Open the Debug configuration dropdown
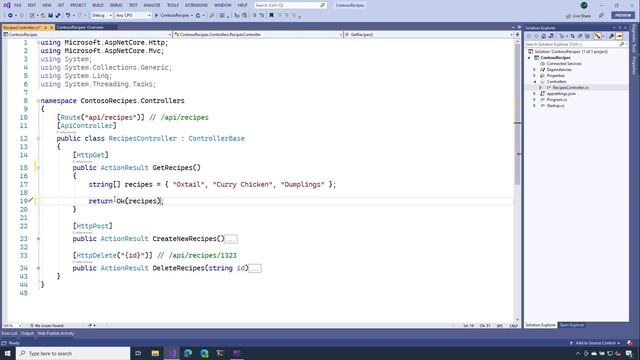The height and width of the screenshot is (360, 640). pos(102,16)
